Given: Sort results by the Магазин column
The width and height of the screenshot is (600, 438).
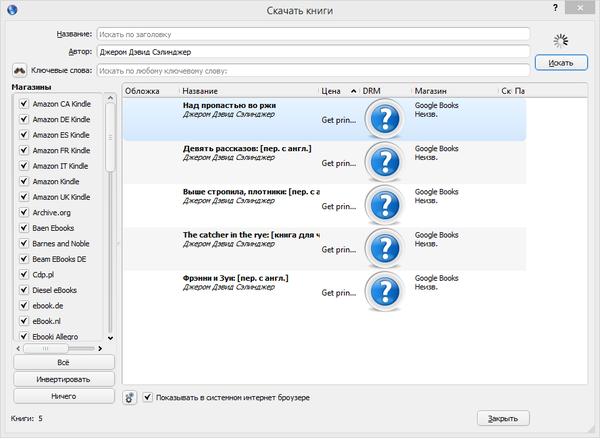Looking at the screenshot, I should (455, 91).
